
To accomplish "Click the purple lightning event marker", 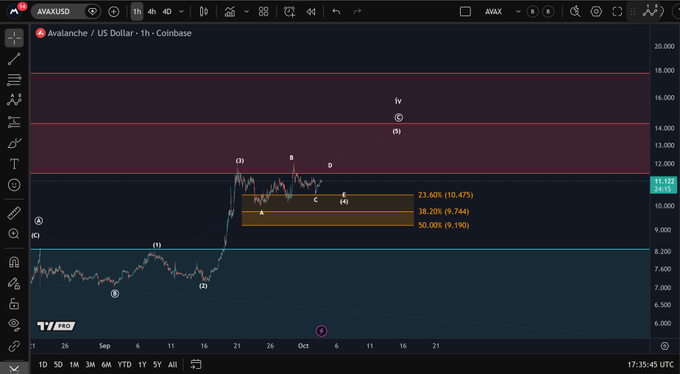I will coord(321,331).
